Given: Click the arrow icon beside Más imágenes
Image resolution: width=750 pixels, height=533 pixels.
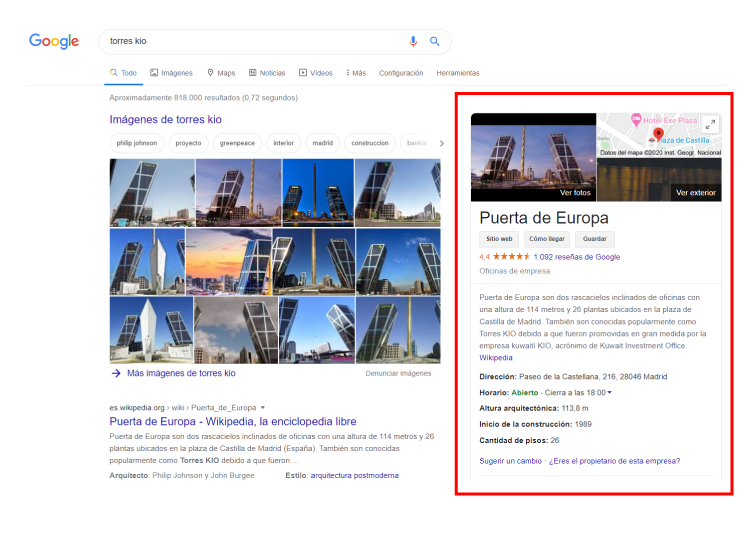Looking at the screenshot, I should coord(116,373).
